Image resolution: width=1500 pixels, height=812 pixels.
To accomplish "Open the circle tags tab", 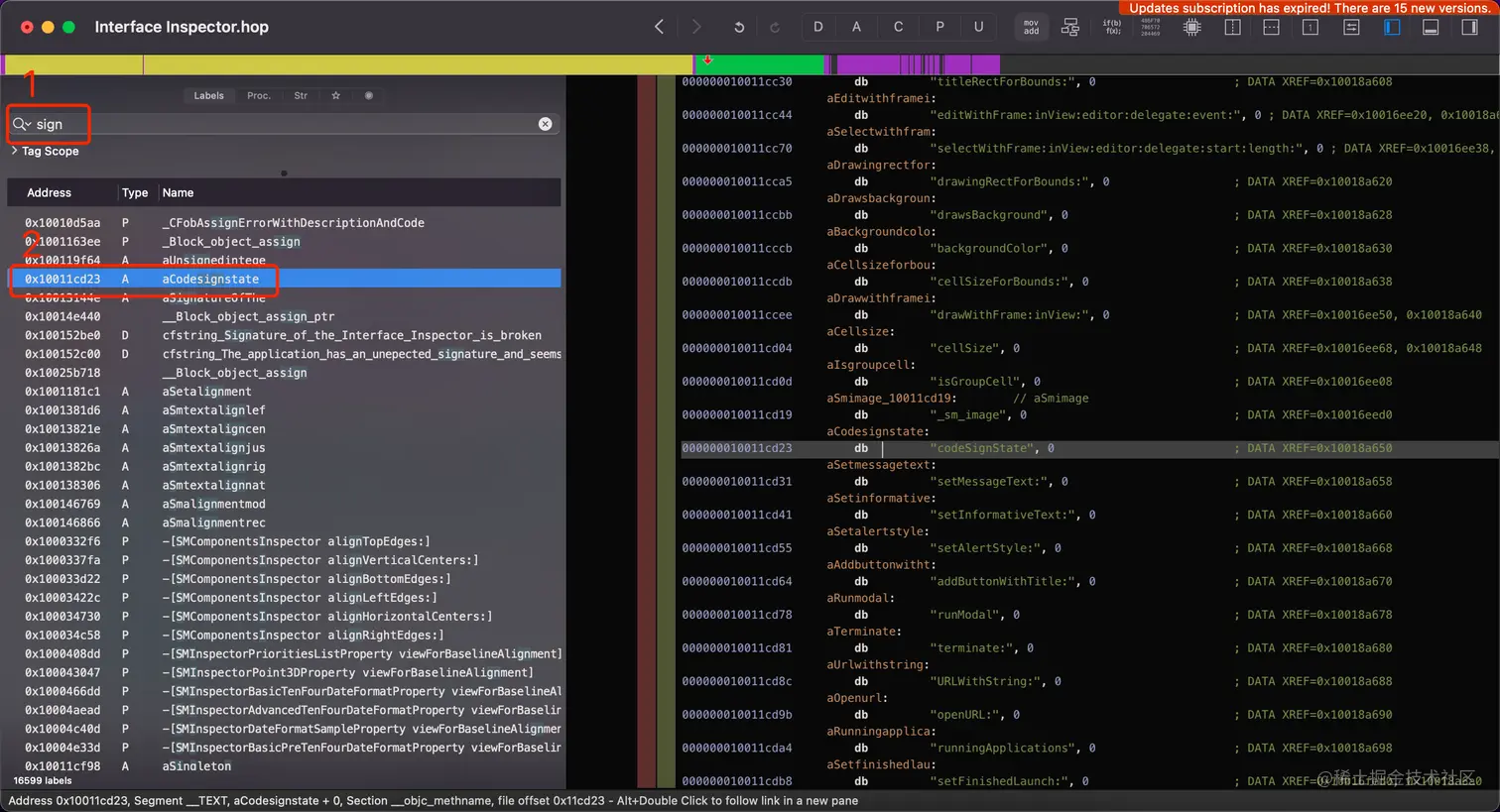I will (x=369, y=96).
